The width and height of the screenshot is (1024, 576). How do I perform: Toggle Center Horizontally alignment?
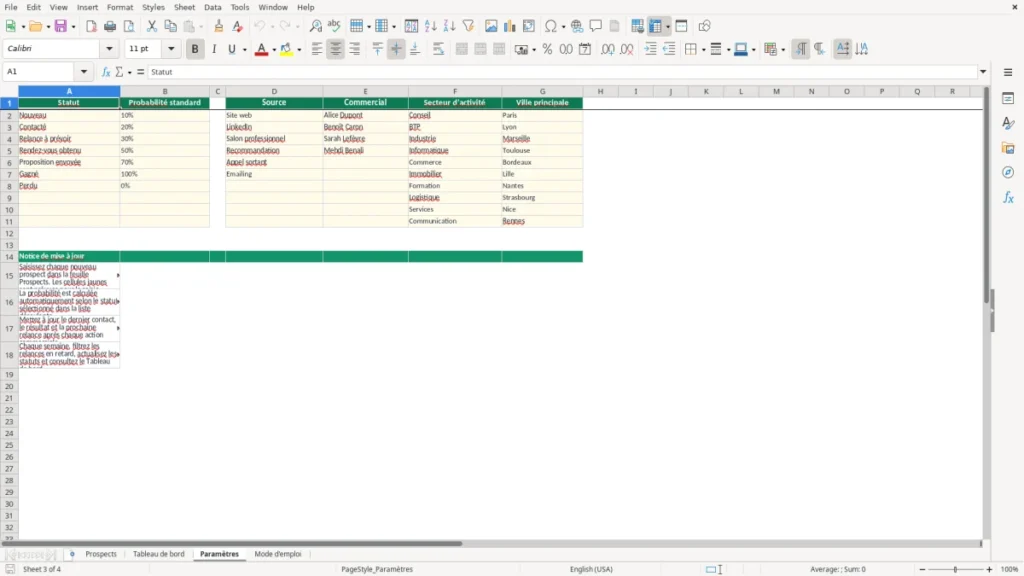coord(336,49)
